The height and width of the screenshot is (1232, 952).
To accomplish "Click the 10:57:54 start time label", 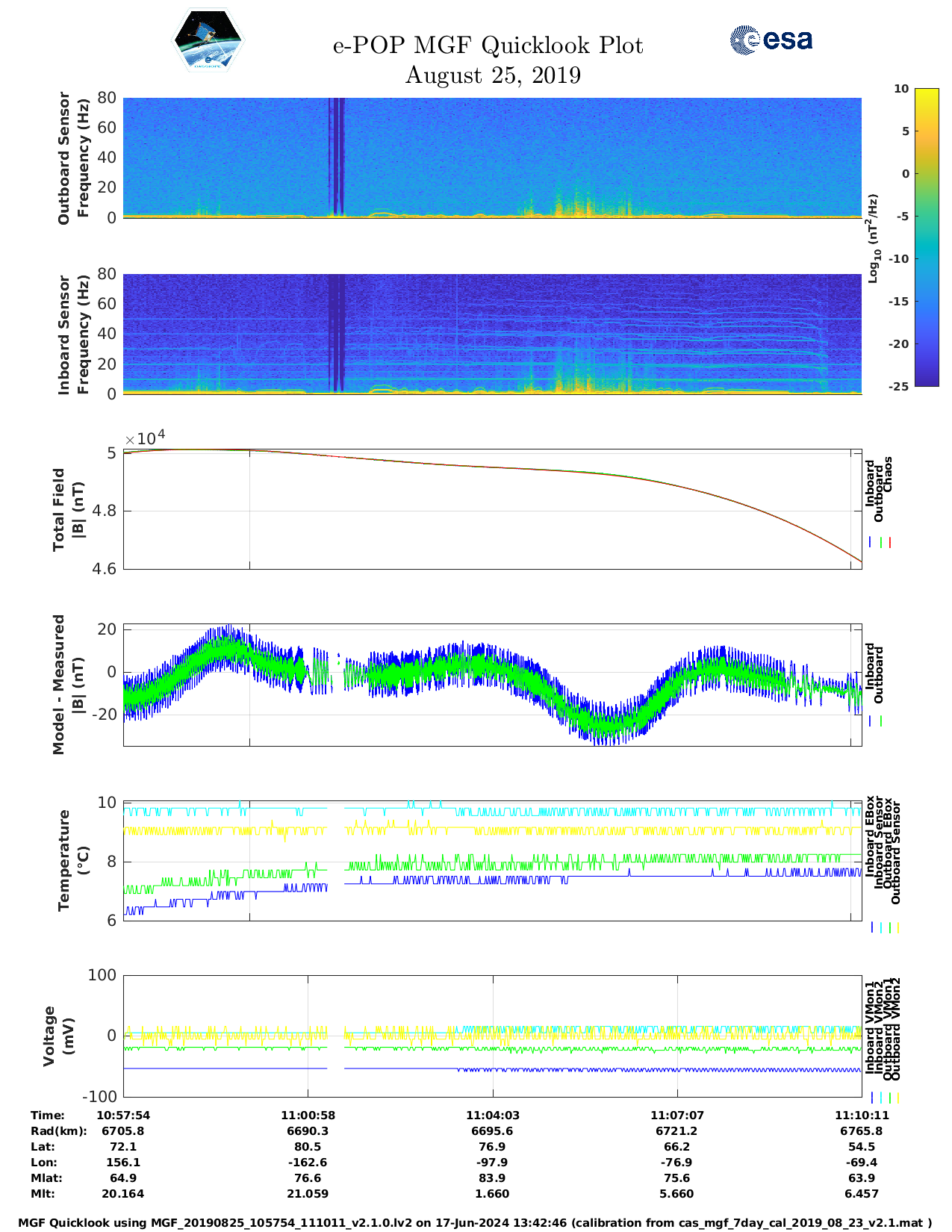I will (123, 1115).
